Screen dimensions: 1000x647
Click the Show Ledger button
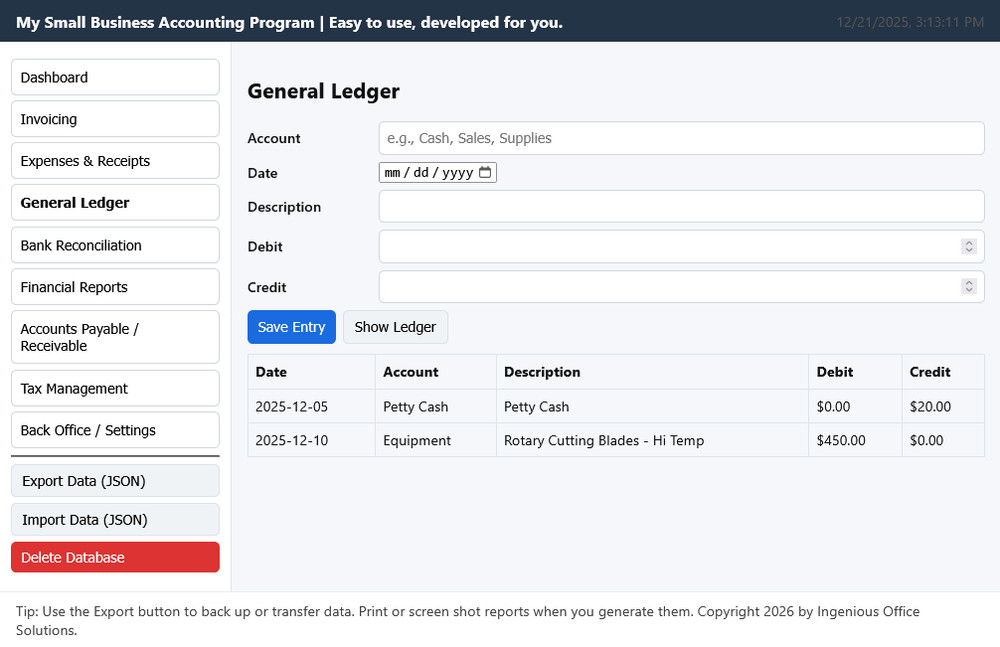395,327
